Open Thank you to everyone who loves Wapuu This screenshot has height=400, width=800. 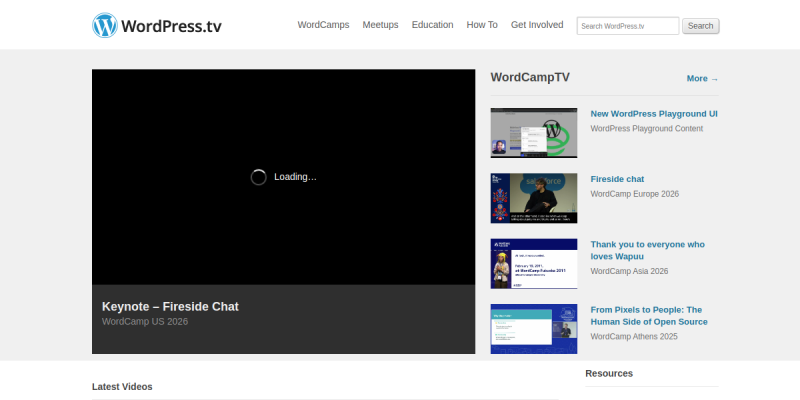[648, 251]
